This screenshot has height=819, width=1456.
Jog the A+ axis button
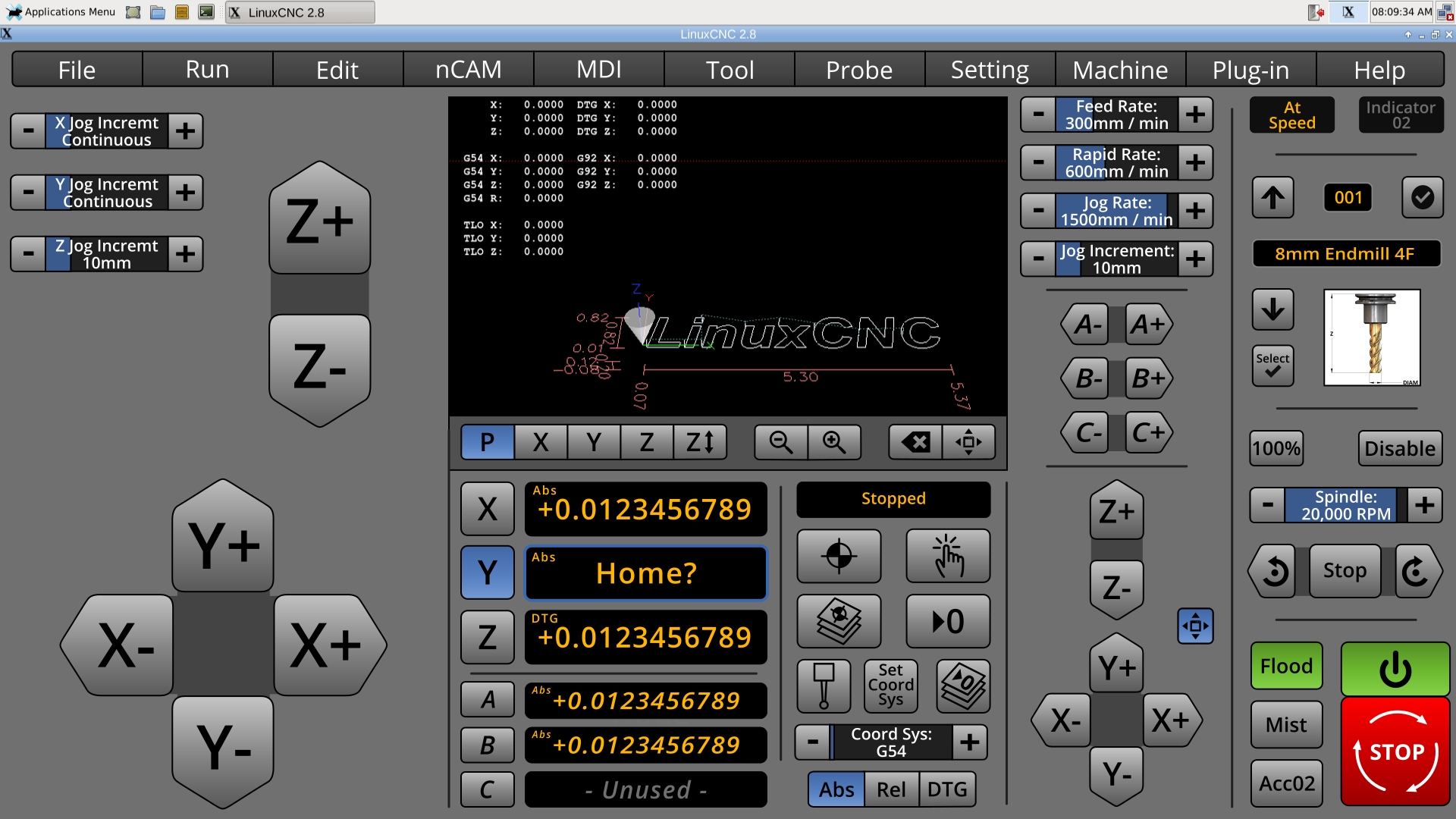pyautogui.click(x=1147, y=325)
